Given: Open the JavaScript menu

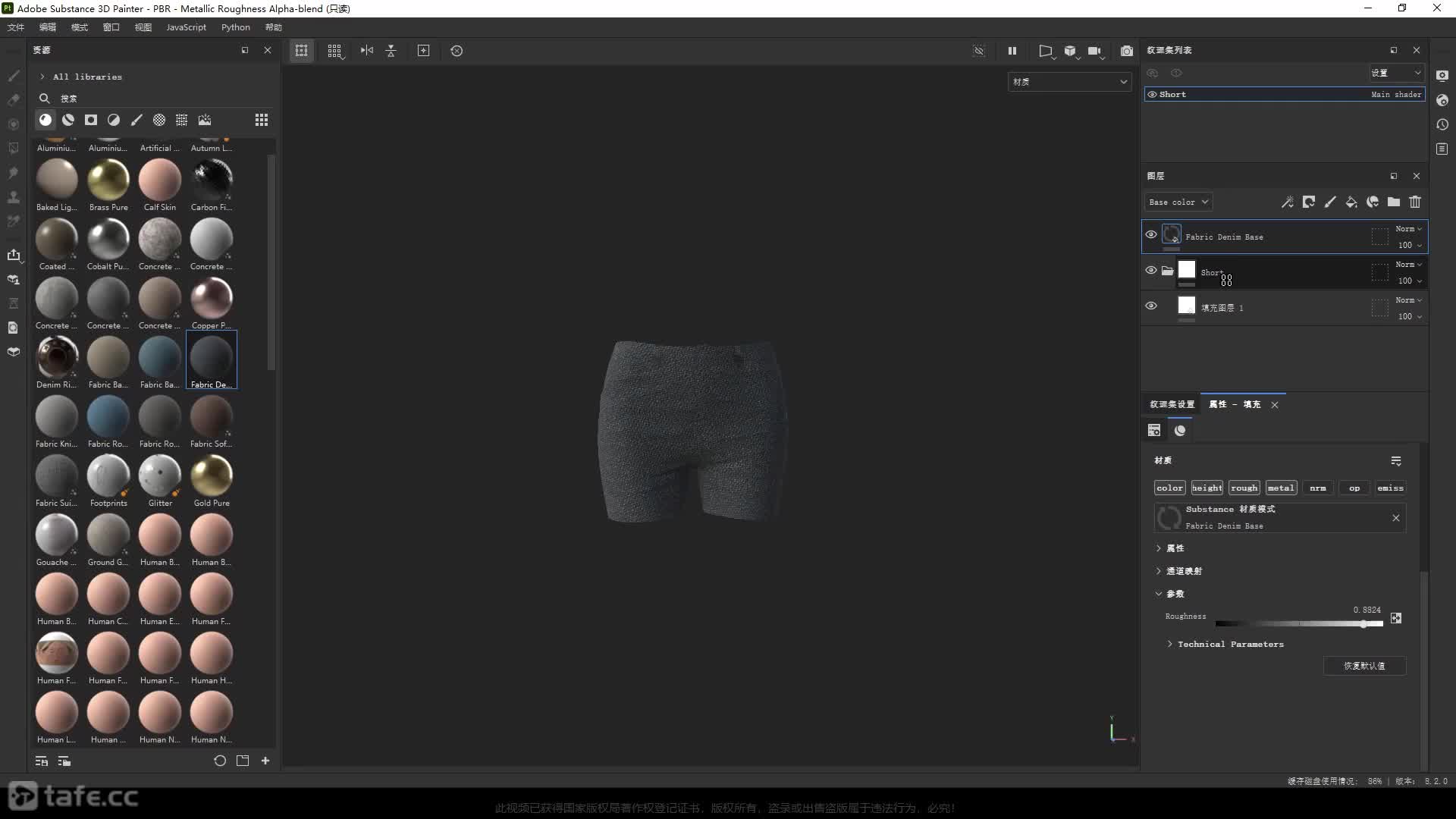Looking at the screenshot, I should tap(186, 27).
